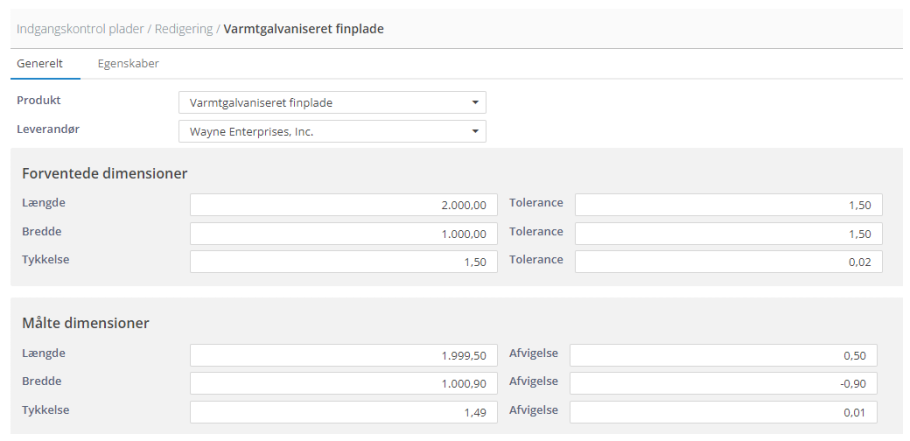Click the measured Længde field 1.999,50
Image resolution: width=910 pixels, height=441 pixels.
click(x=344, y=355)
